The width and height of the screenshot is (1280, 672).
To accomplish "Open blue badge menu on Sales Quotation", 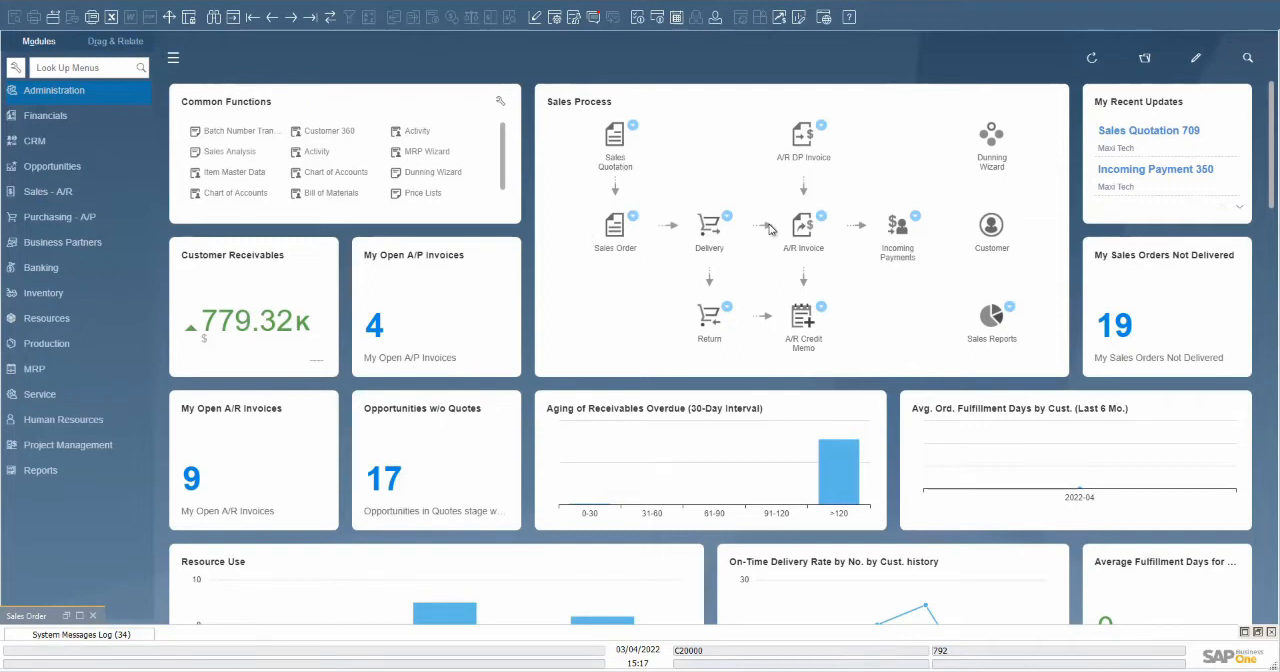I will [633, 125].
